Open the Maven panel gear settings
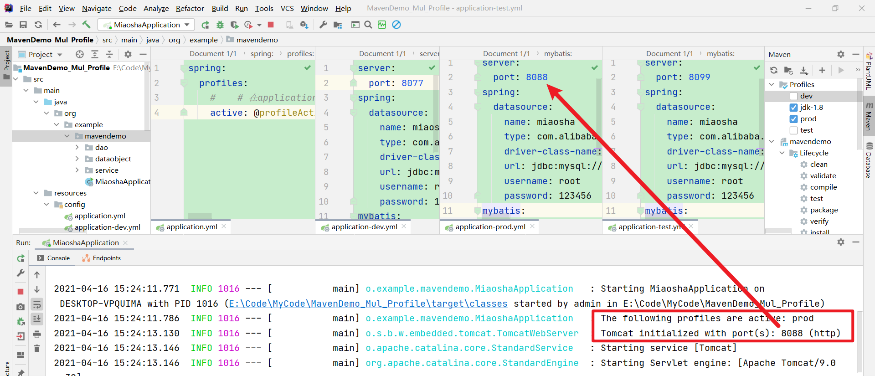This screenshot has height=376, width=875. click(x=841, y=54)
